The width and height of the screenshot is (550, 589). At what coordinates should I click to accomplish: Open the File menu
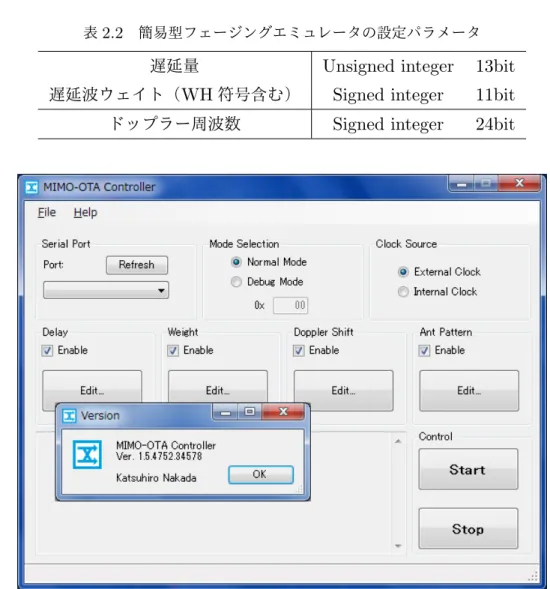pyautogui.click(x=47, y=213)
